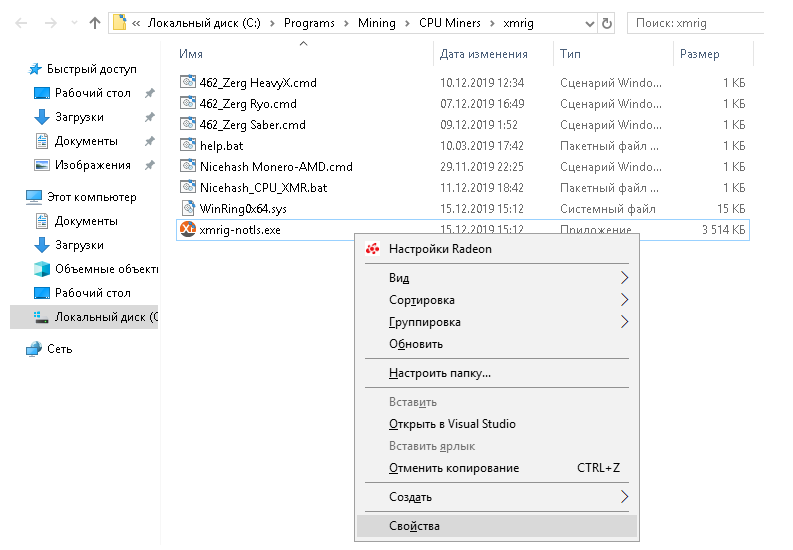
Task: Show the hidden breadcrumb path chevrons
Action: pos(136,23)
